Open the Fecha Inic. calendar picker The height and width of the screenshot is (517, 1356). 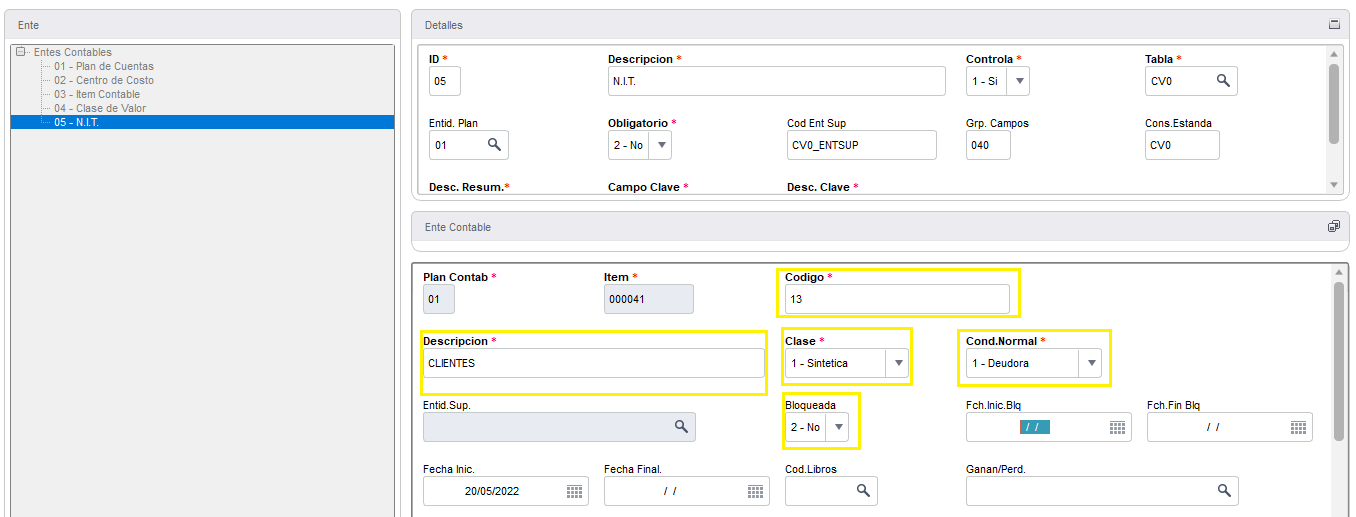[574, 491]
